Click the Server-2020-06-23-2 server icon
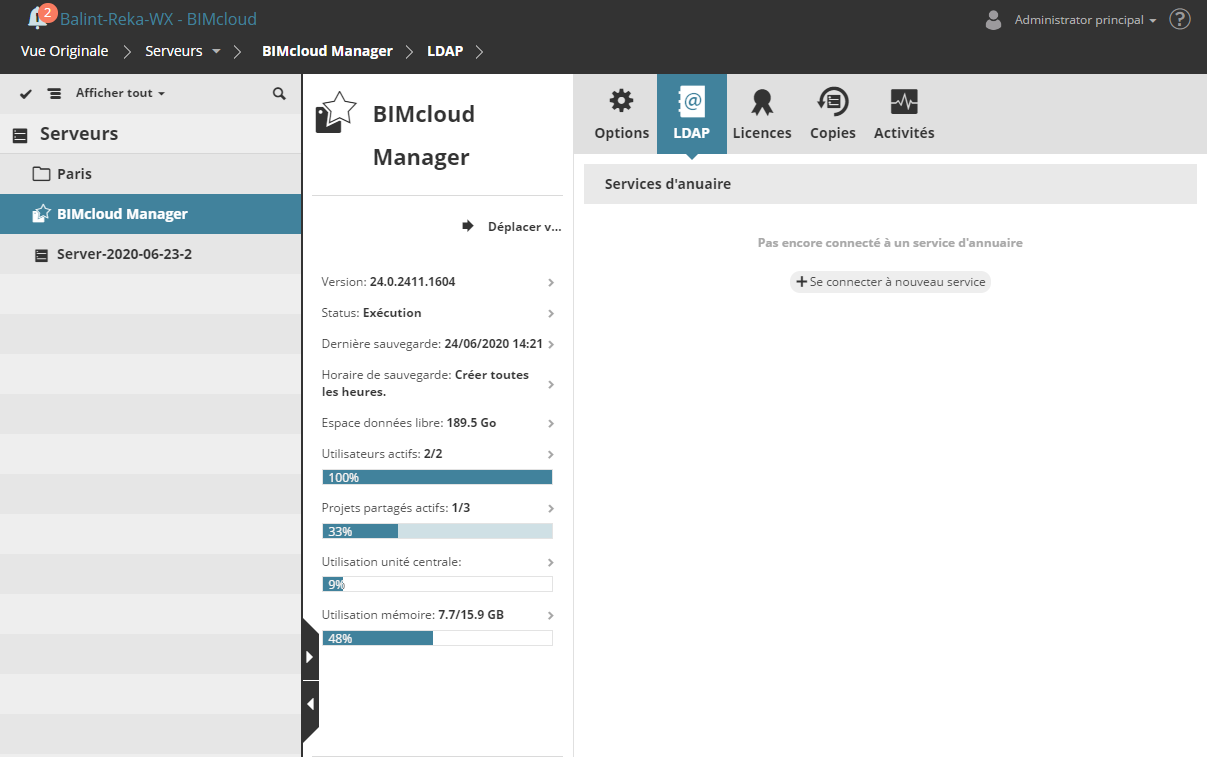 (41, 255)
